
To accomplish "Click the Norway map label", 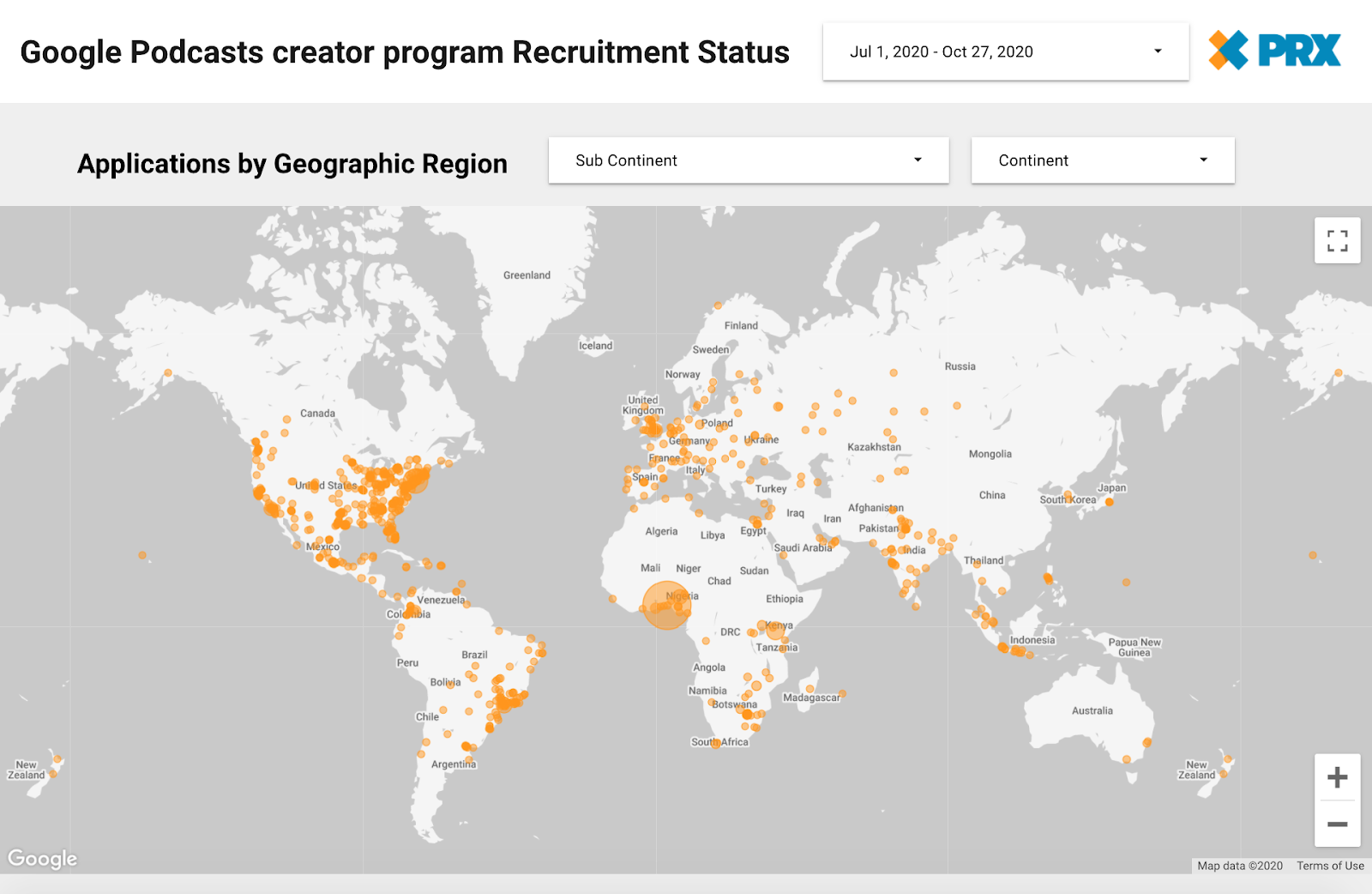I will [x=683, y=375].
